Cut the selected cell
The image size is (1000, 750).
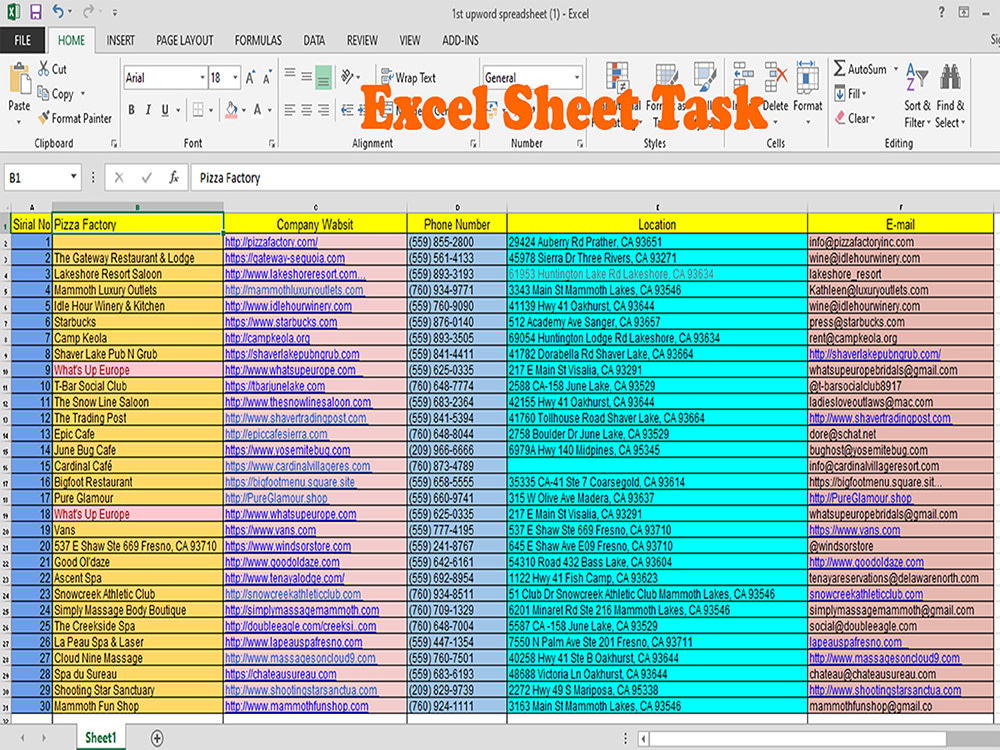(52, 69)
